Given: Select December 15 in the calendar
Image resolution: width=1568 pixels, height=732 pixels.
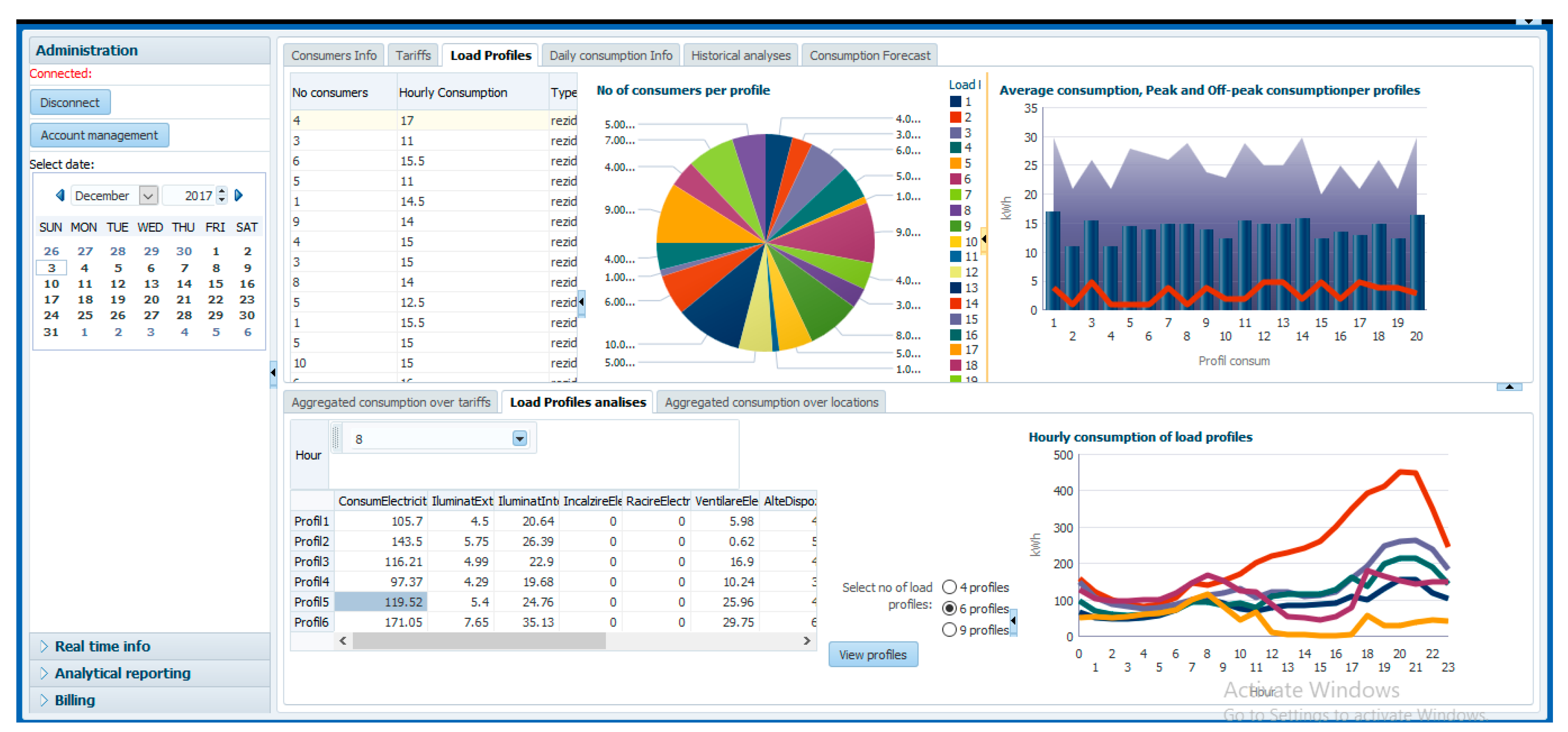Looking at the screenshot, I should [x=216, y=283].
